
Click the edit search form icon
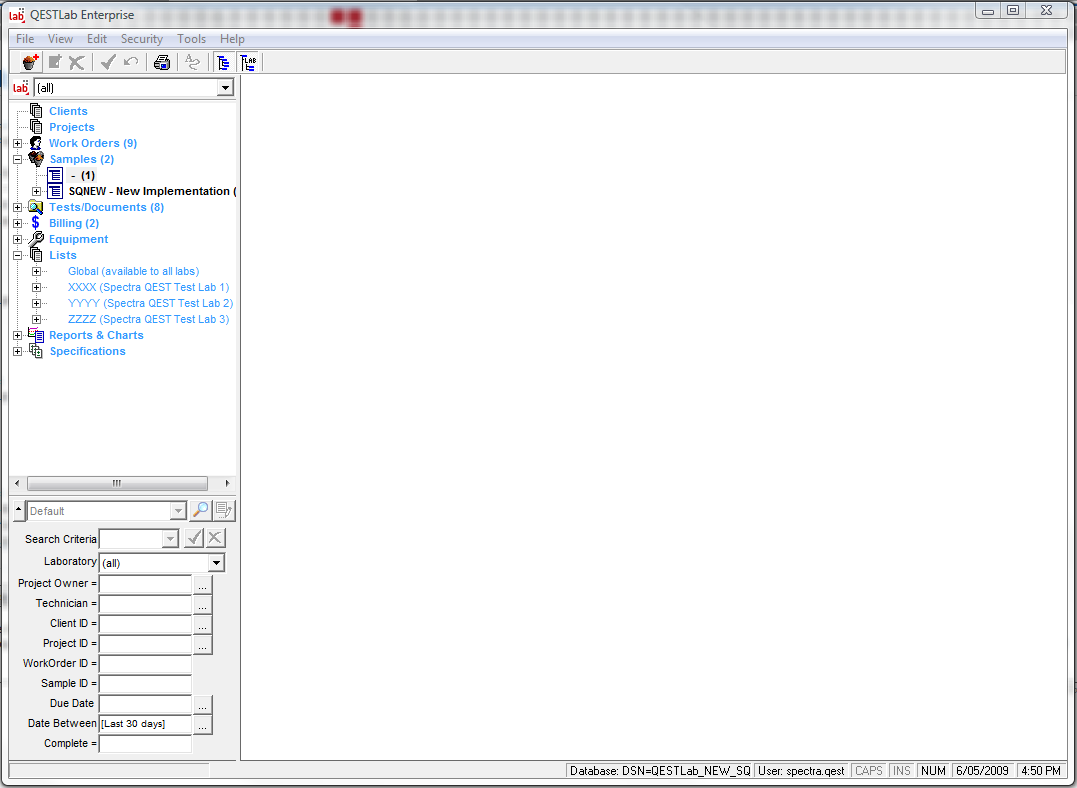pyautogui.click(x=224, y=511)
